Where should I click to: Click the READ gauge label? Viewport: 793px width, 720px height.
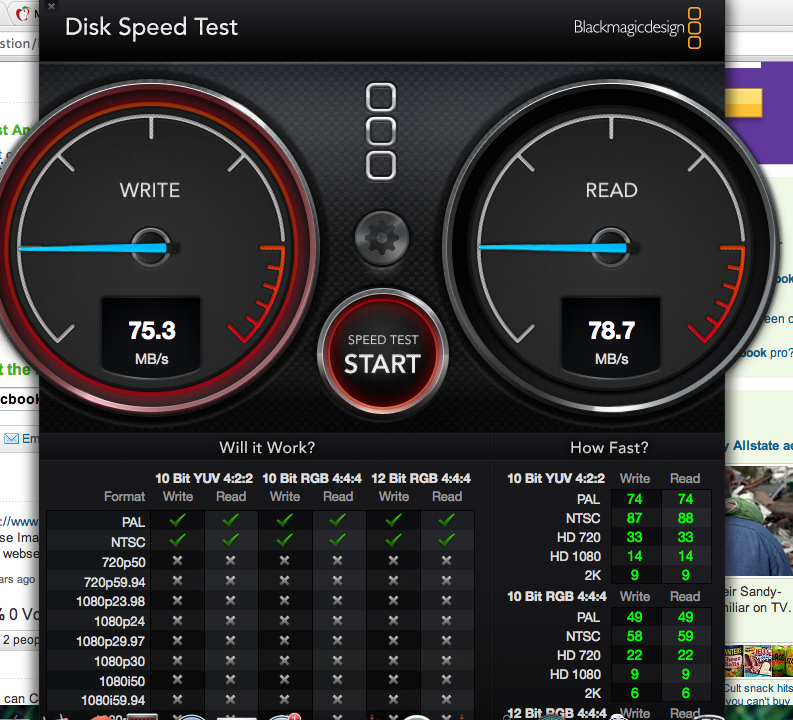point(611,190)
